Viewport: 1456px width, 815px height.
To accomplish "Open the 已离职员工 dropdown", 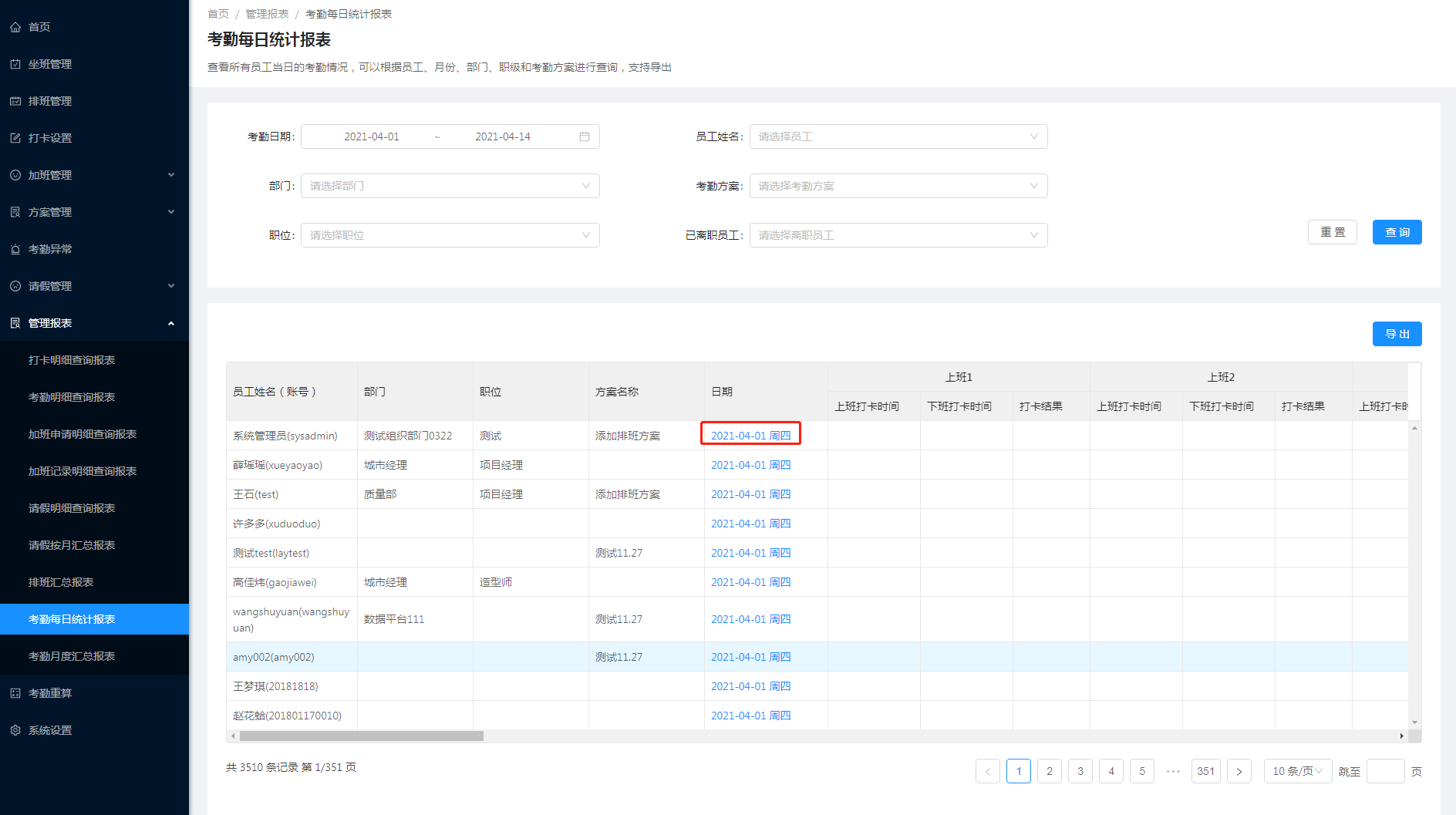I will pos(898,235).
